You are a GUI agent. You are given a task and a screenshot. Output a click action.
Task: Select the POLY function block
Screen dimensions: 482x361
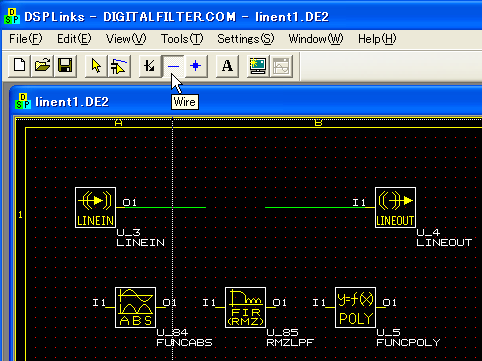[355, 307]
